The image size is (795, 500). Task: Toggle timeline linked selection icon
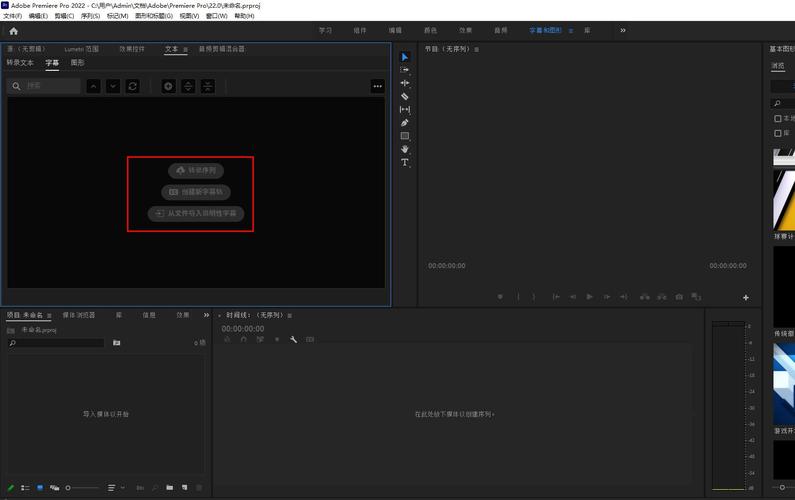(260, 340)
